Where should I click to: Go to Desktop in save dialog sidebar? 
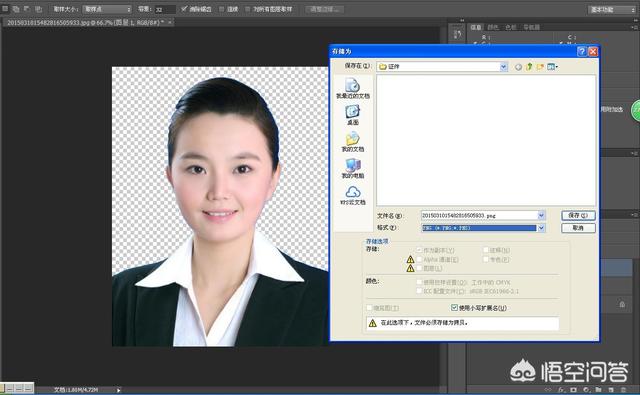[353, 115]
